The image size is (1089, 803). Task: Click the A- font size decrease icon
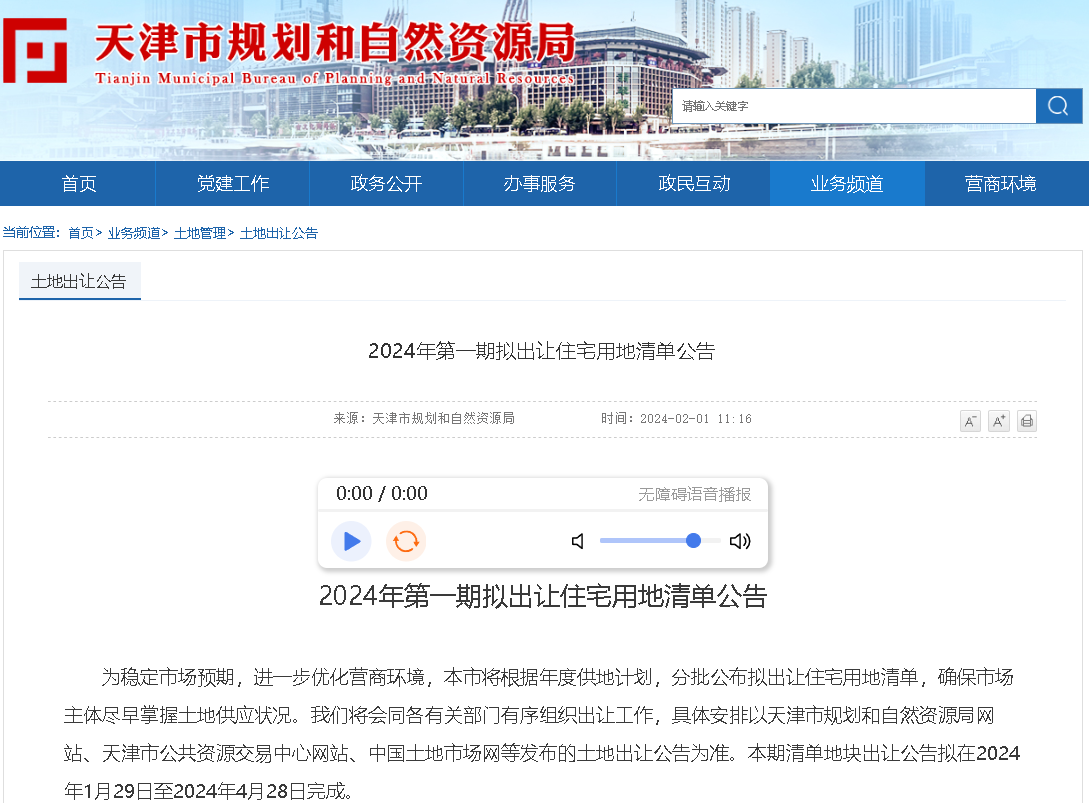970,421
